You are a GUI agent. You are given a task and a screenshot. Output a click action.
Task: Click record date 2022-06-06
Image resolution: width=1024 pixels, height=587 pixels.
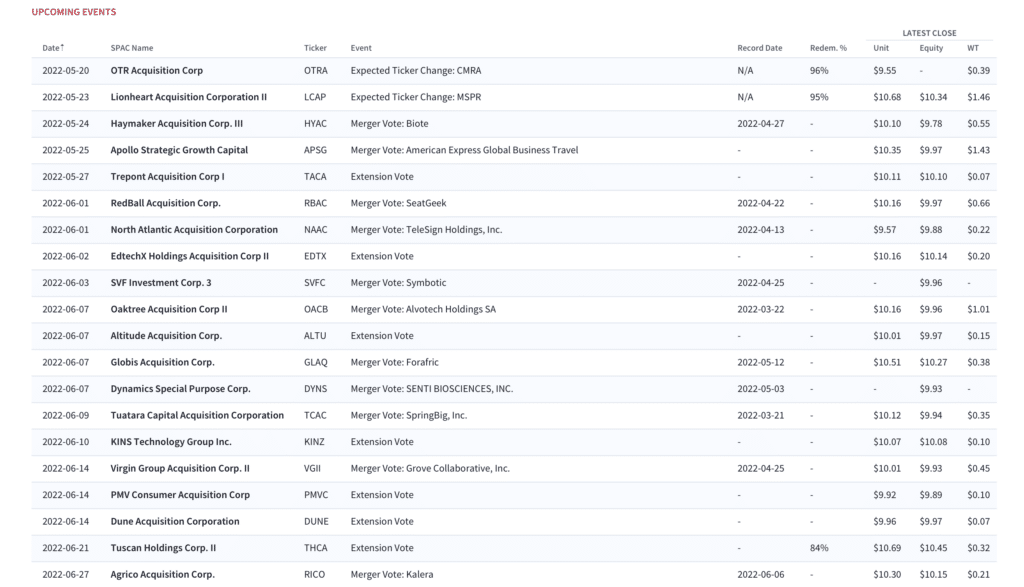pyautogui.click(x=761, y=575)
